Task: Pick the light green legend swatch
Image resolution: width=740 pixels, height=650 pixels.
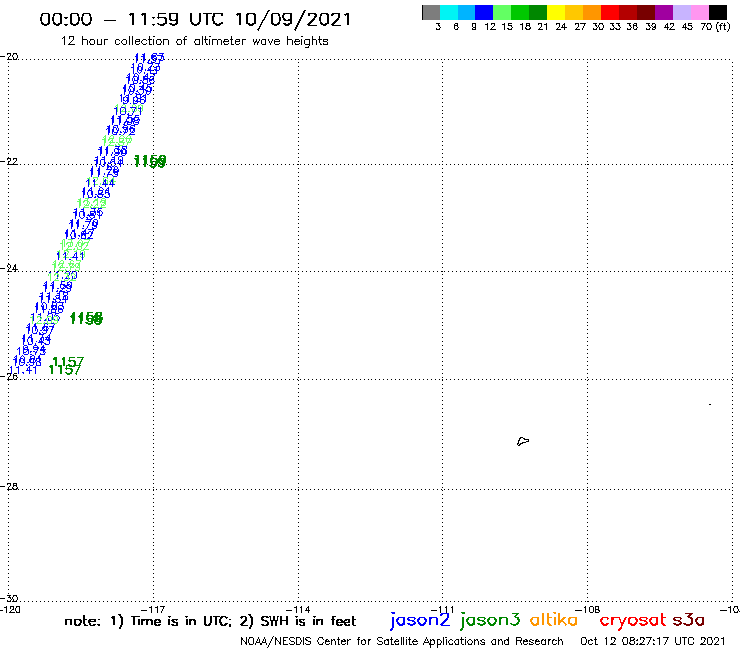Action: 502,12
